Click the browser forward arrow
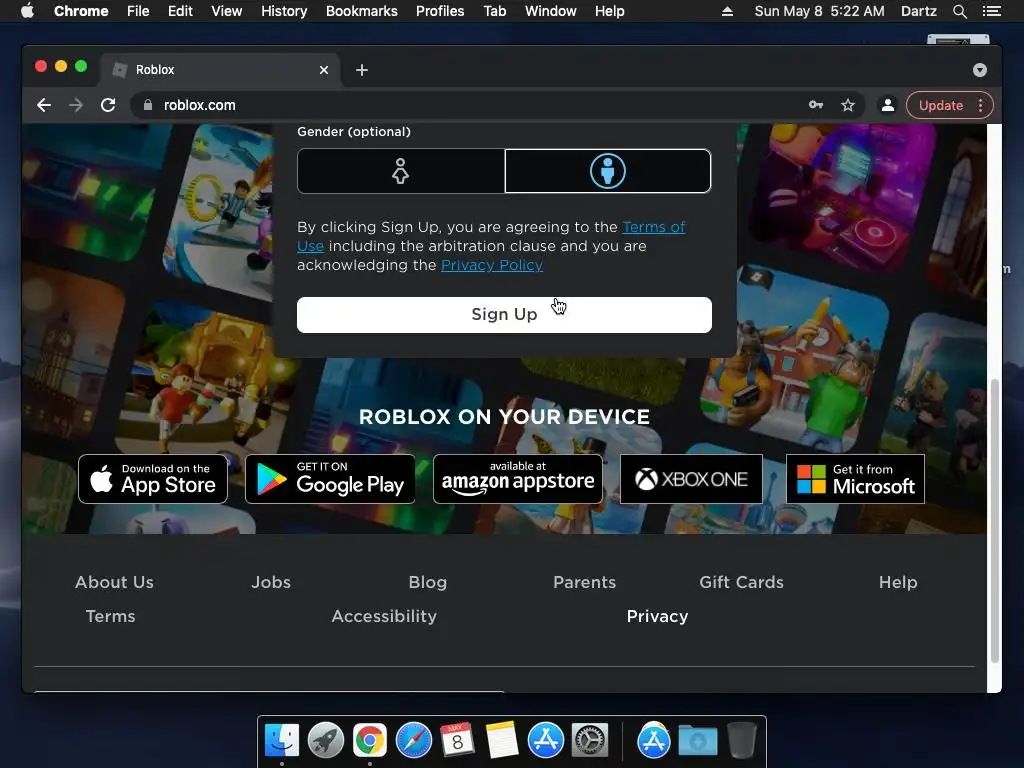This screenshot has height=768, width=1024. [x=76, y=105]
